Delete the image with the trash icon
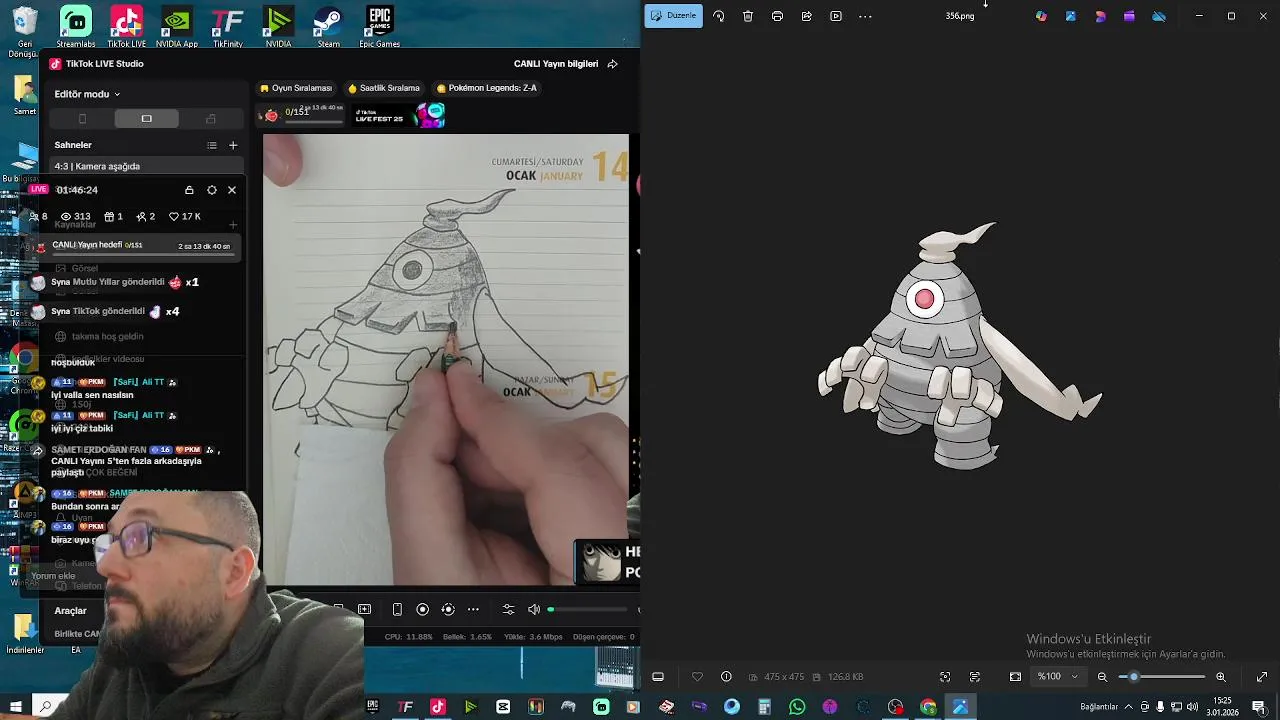 click(x=748, y=16)
